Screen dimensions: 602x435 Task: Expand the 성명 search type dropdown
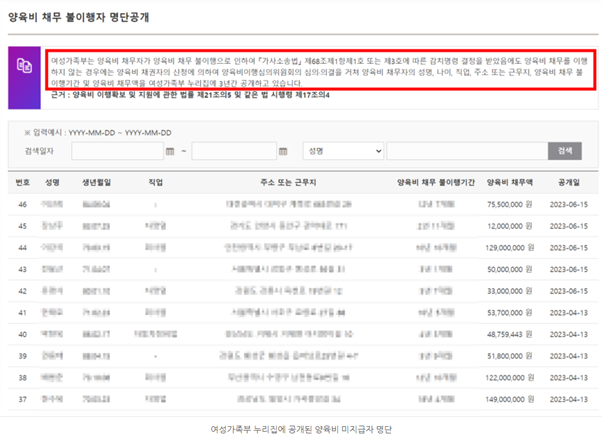[343, 151]
